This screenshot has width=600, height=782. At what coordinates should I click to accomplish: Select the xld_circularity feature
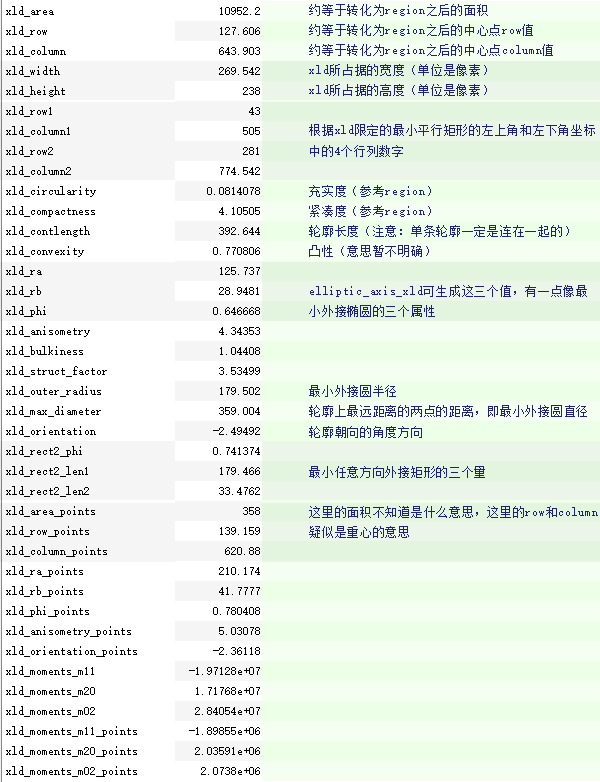(51, 192)
